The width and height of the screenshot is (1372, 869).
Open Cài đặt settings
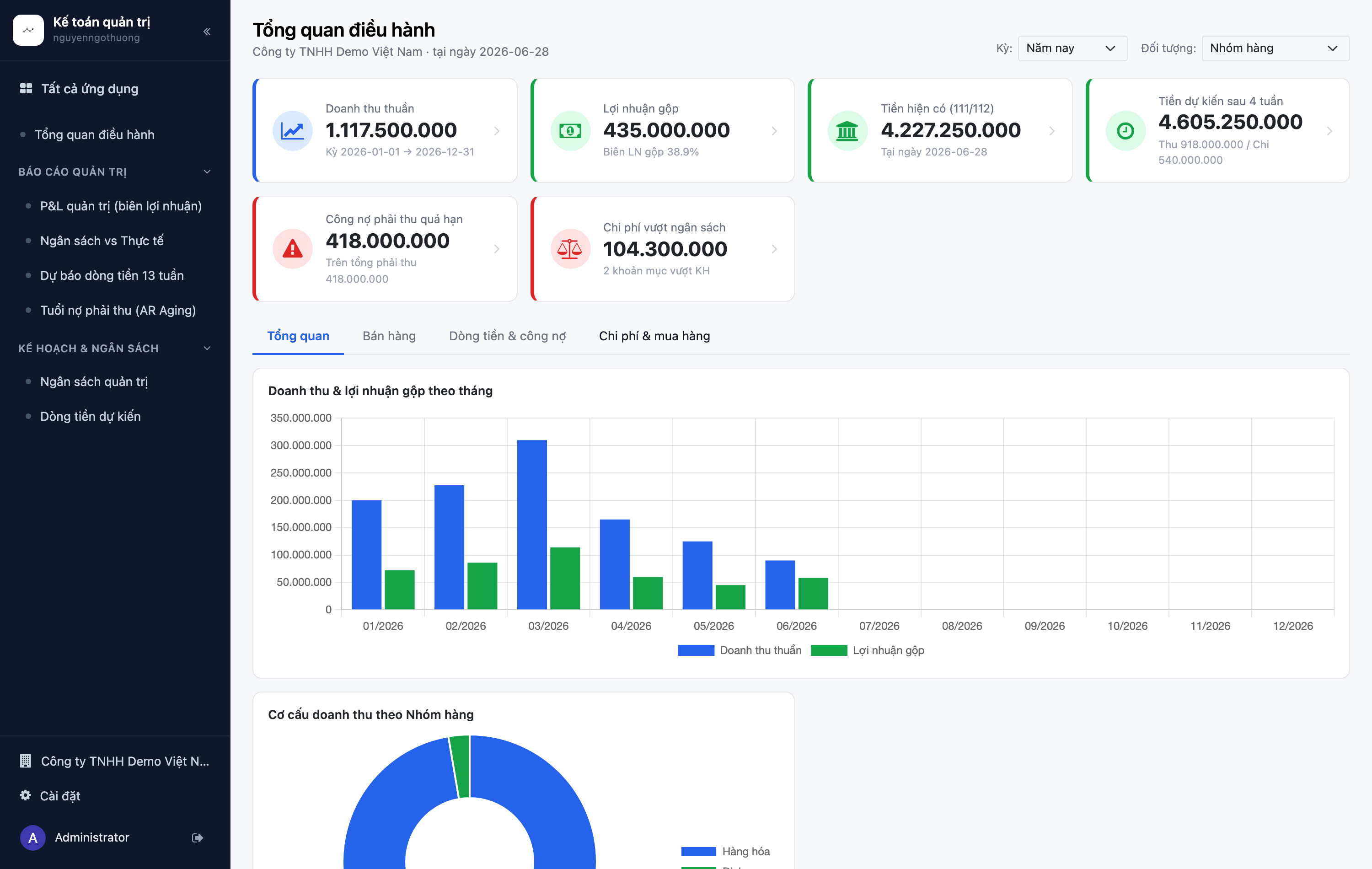tap(60, 795)
